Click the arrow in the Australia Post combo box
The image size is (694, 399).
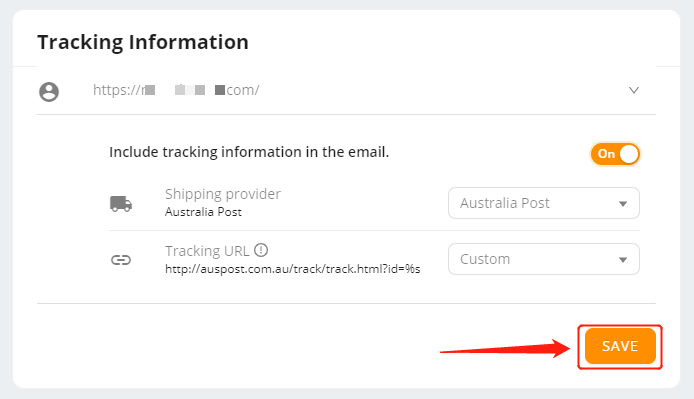click(623, 204)
